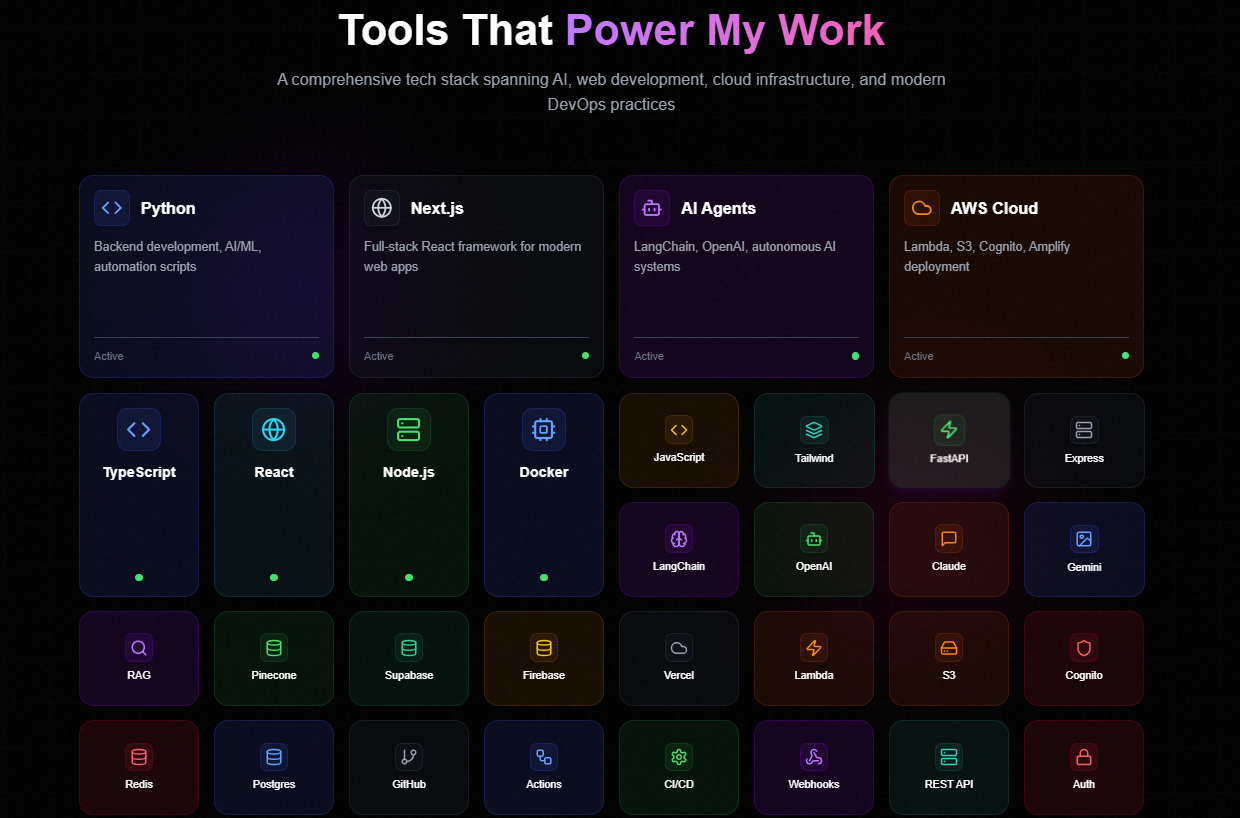Click the AWS Cloud card icon
This screenshot has height=818, width=1240.
point(921,207)
